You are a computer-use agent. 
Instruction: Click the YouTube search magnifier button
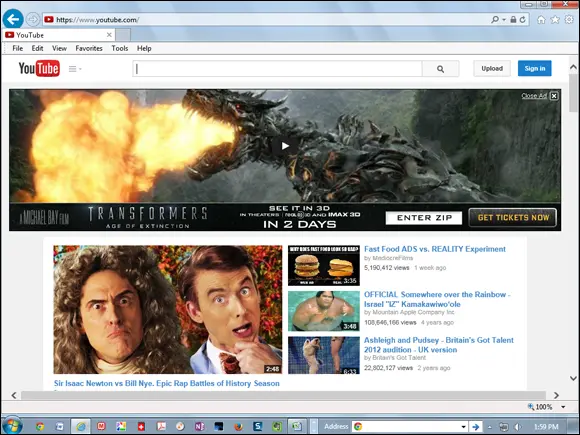(x=440, y=69)
